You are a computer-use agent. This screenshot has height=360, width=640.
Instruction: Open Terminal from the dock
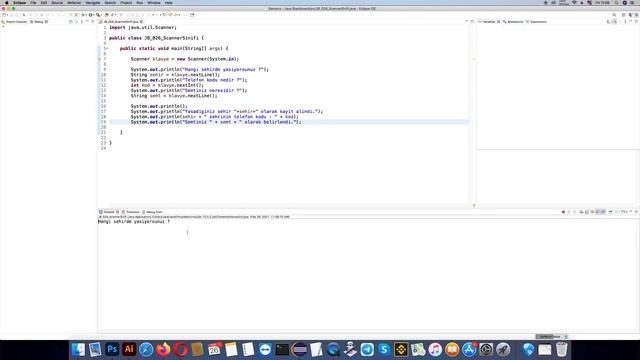(282, 349)
